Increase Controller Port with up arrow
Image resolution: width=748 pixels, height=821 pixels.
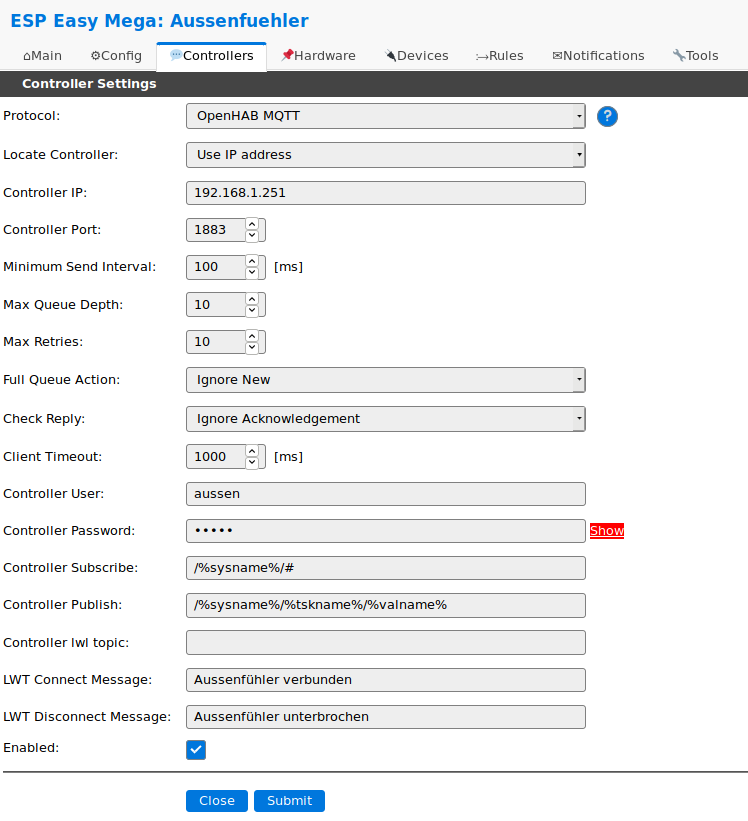click(252, 224)
